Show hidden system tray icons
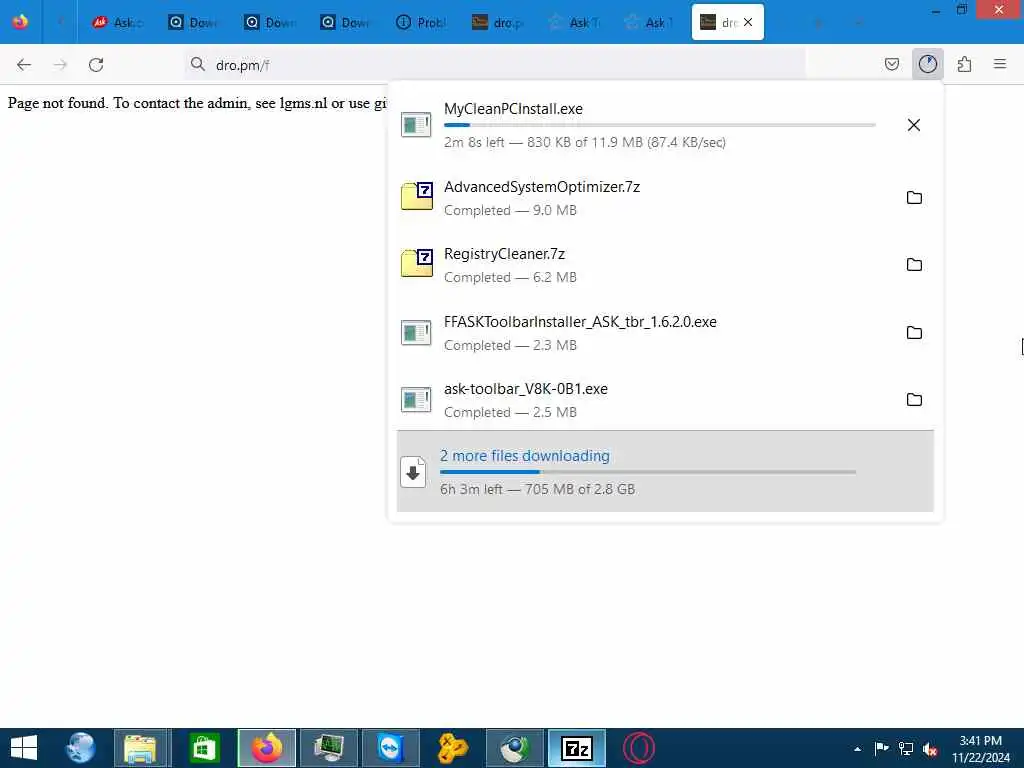Image resolution: width=1024 pixels, height=768 pixels. point(857,749)
